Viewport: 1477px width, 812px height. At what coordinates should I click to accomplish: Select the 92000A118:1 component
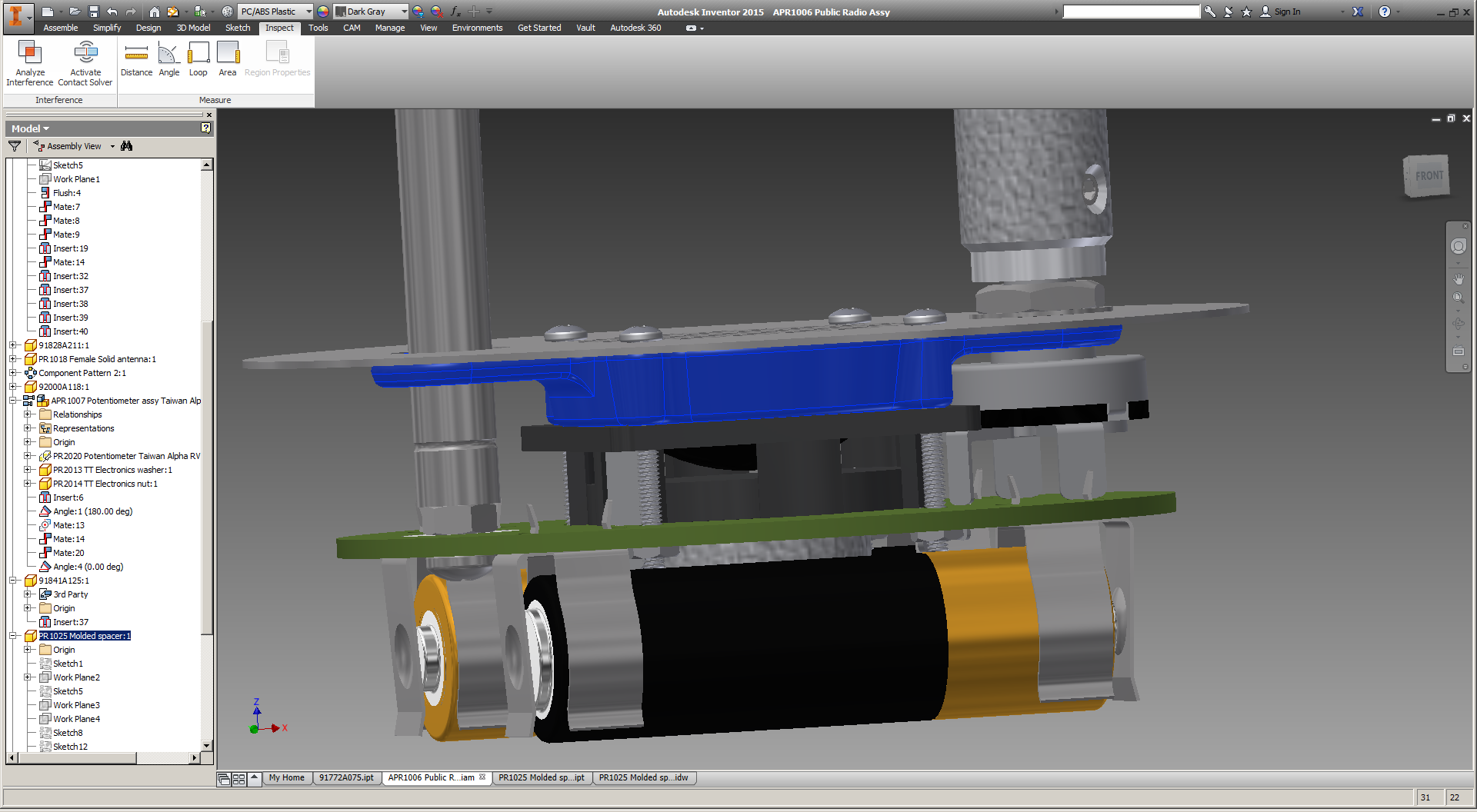[64, 387]
